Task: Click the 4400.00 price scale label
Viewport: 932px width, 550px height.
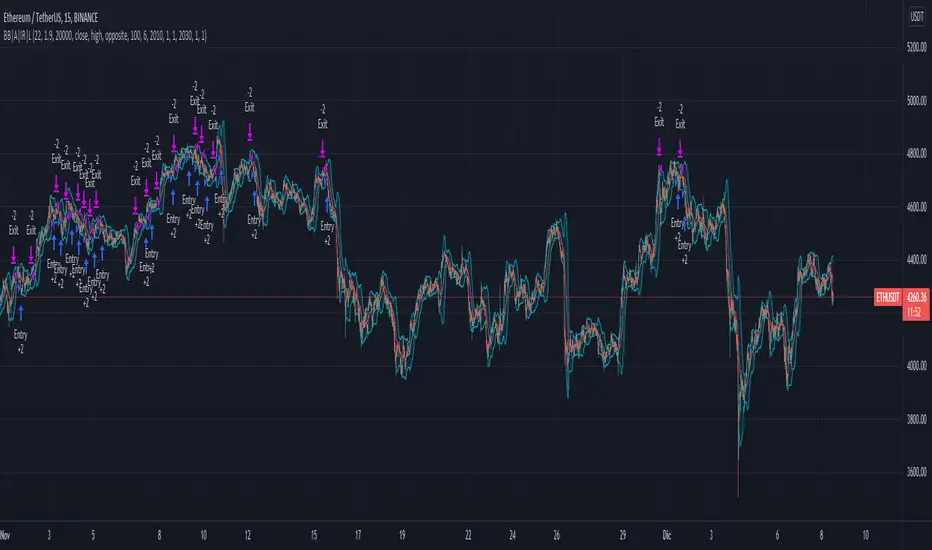Action: coord(917,260)
